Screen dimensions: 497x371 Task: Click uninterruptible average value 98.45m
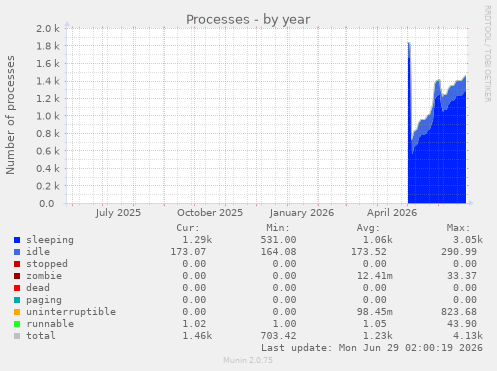[375, 312]
